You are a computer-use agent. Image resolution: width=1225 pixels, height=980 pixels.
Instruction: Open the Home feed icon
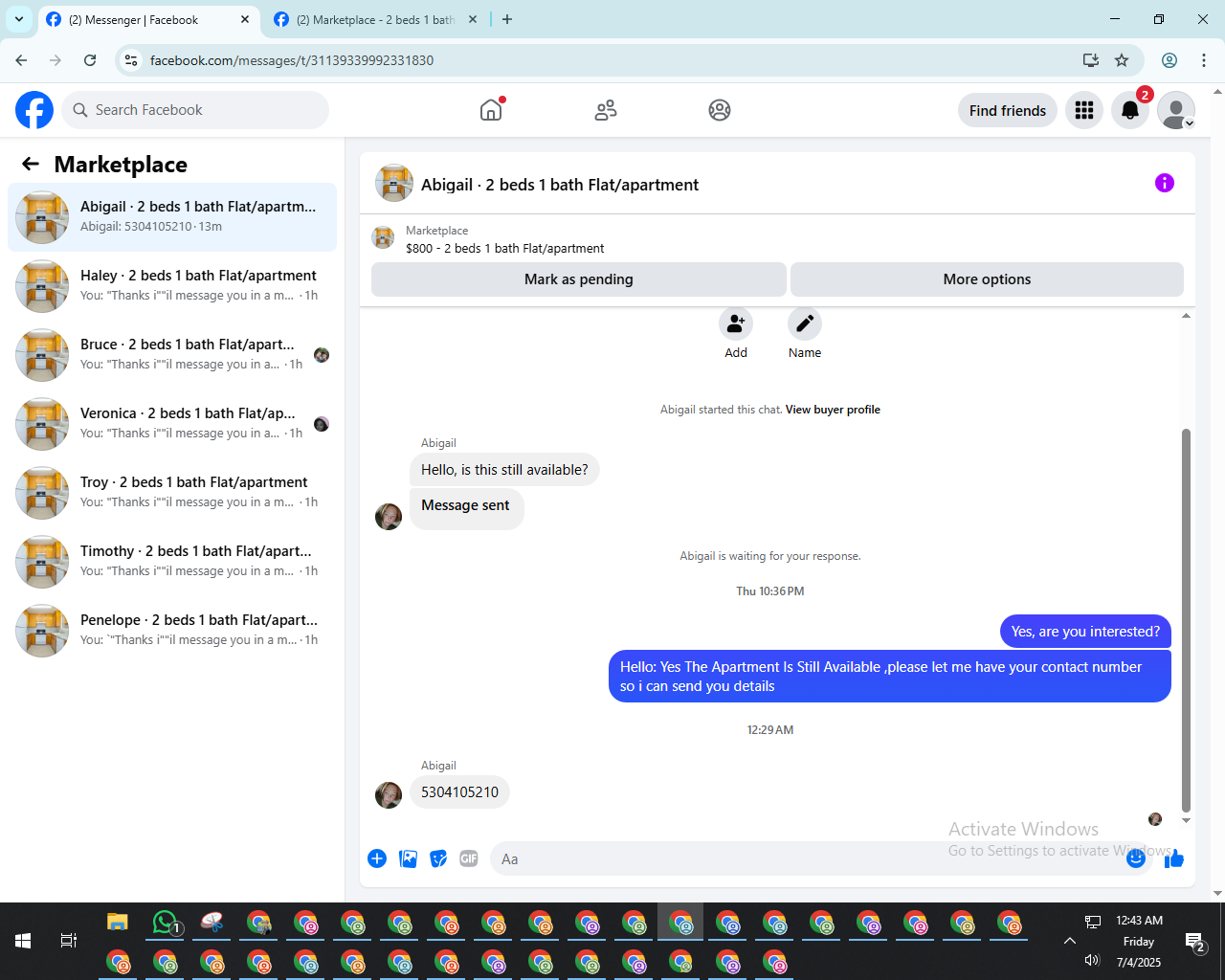click(491, 110)
